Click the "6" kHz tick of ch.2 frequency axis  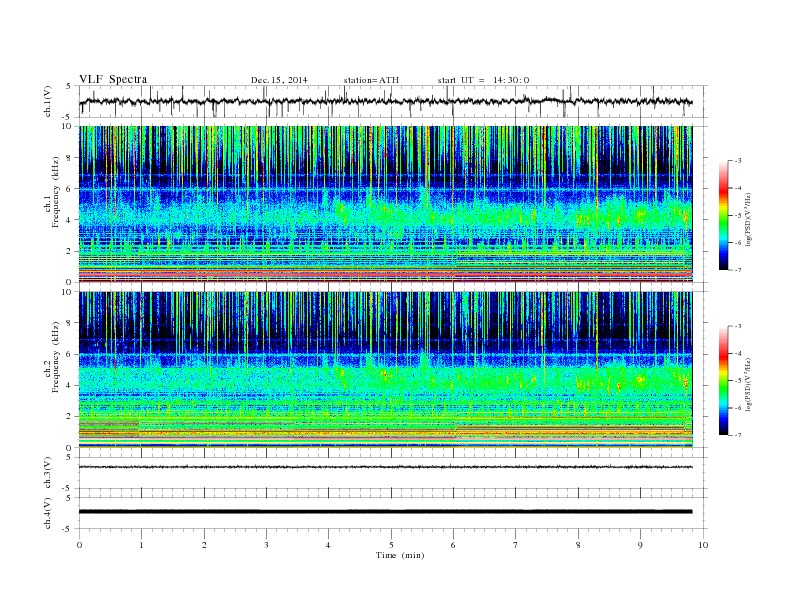pyautogui.click(x=70, y=354)
